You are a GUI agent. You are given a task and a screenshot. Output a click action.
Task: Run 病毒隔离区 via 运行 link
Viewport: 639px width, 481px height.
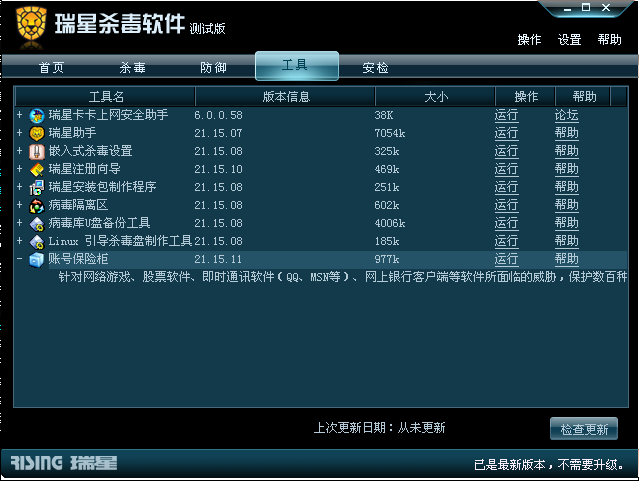507,205
